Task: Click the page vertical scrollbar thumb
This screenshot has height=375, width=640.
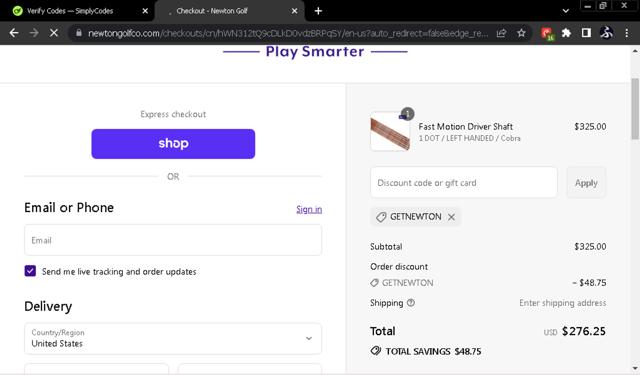Action: click(635, 108)
